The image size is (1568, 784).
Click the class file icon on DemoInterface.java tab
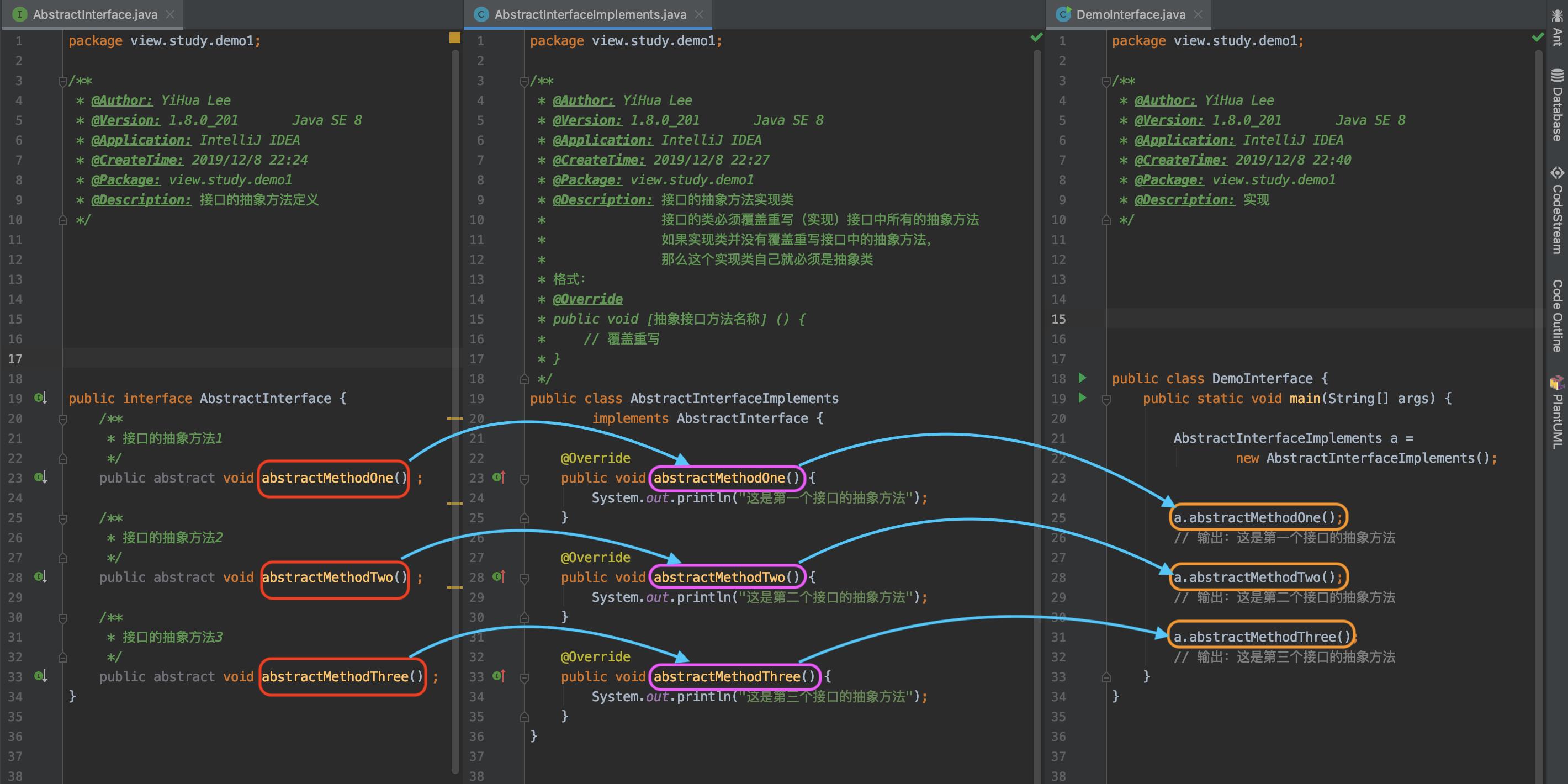tap(1063, 14)
